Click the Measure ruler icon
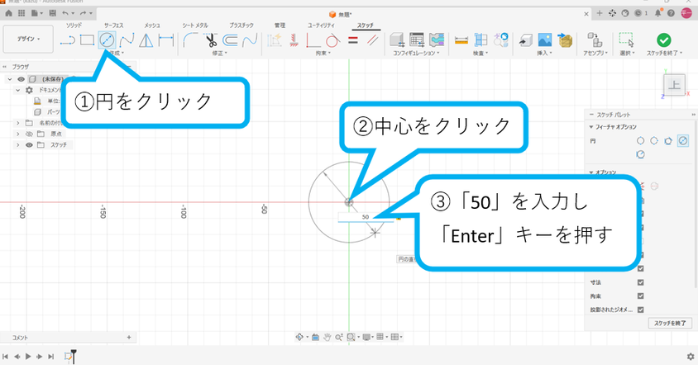Image resolution: width=698 pixels, height=365 pixels. click(462, 41)
